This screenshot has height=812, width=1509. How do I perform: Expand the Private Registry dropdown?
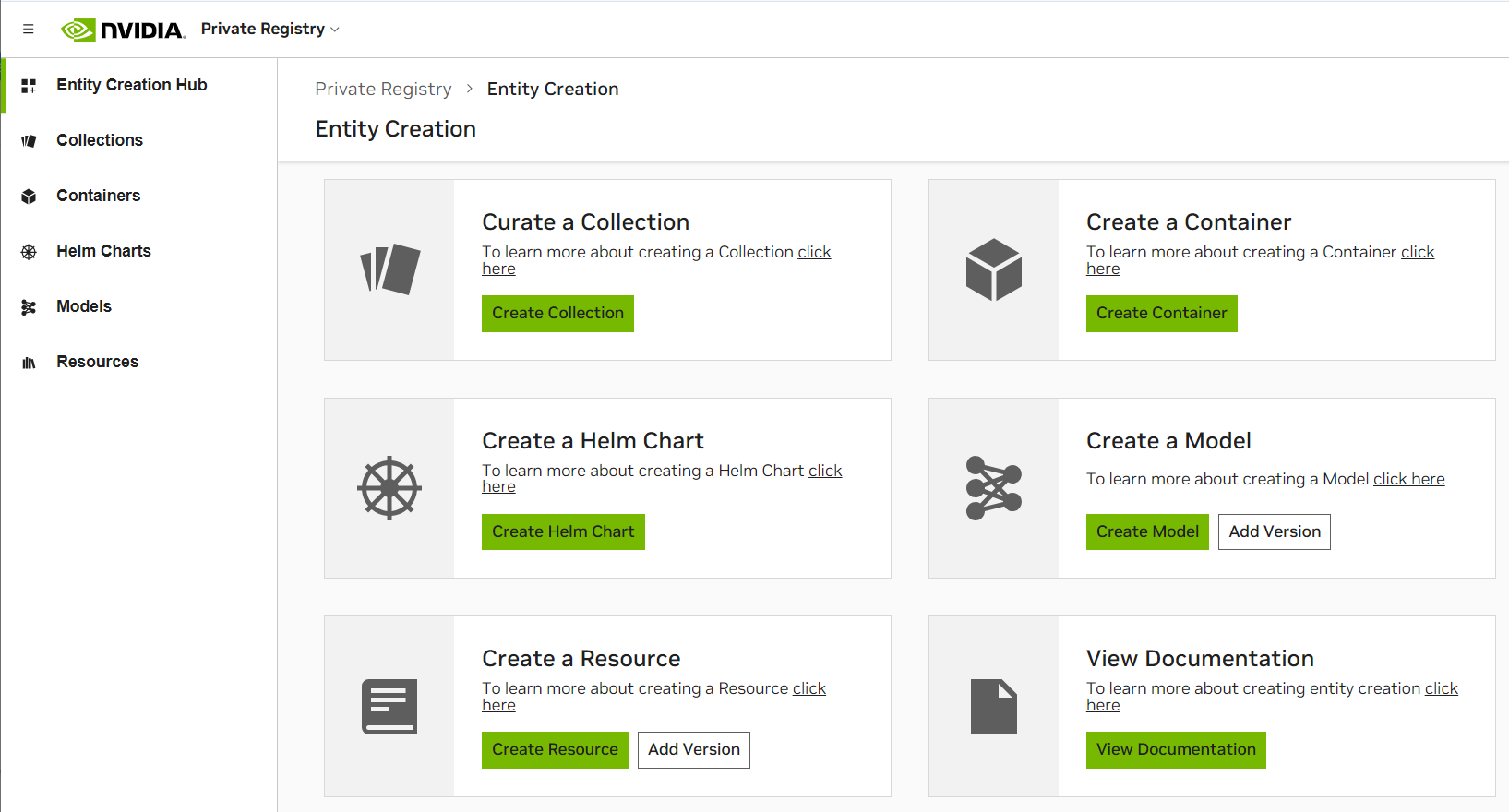coord(270,30)
